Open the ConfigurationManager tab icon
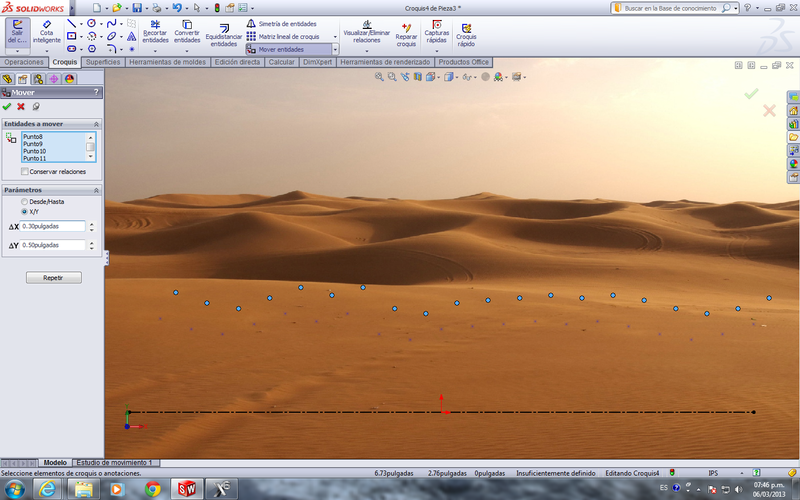Viewport: 800px width, 500px height. tap(38, 79)
